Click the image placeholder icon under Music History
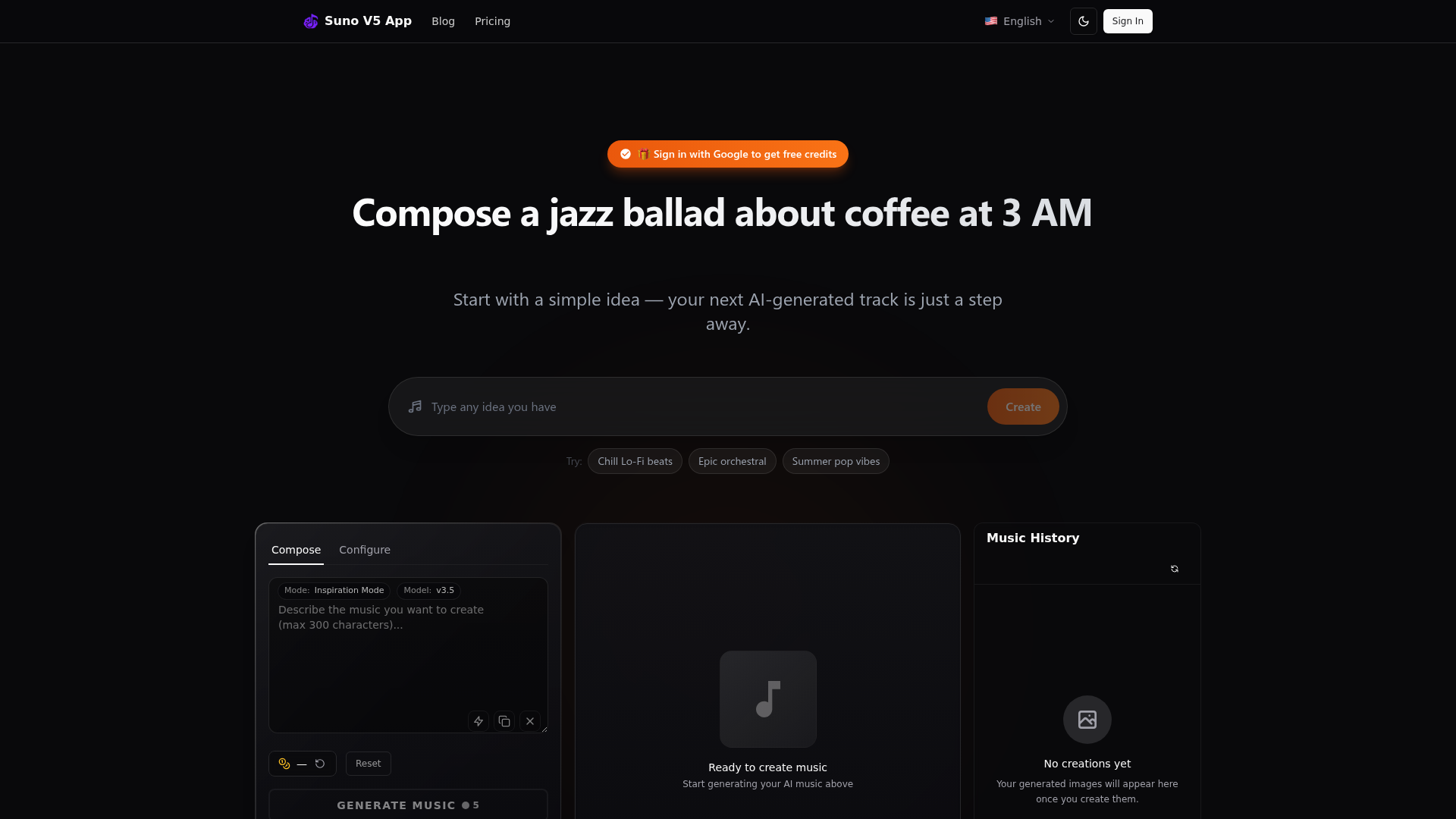The height and width of the screenshot is (819, 1456). 1087,720
